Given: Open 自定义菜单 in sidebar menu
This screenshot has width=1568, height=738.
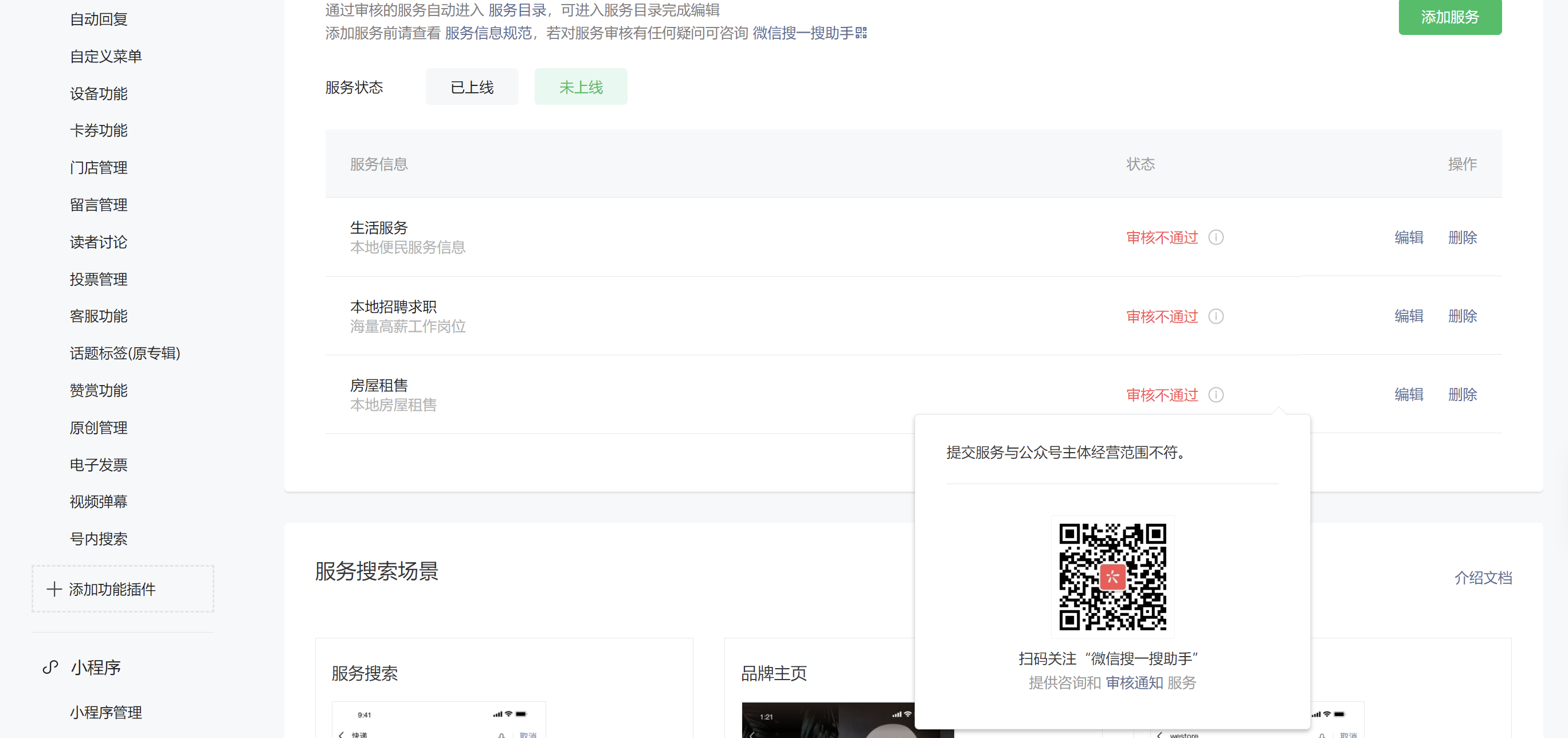Looking at the screenshot, I should [105, 57].
